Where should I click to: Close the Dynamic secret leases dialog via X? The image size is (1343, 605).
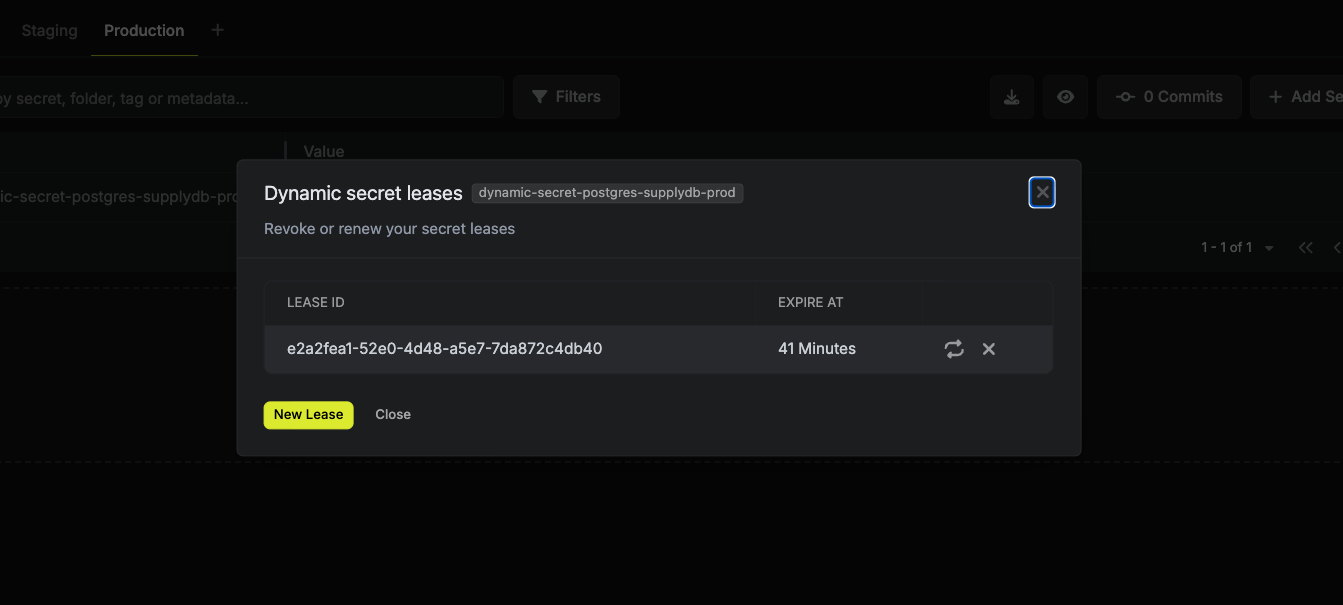(x=1042, y=192)
